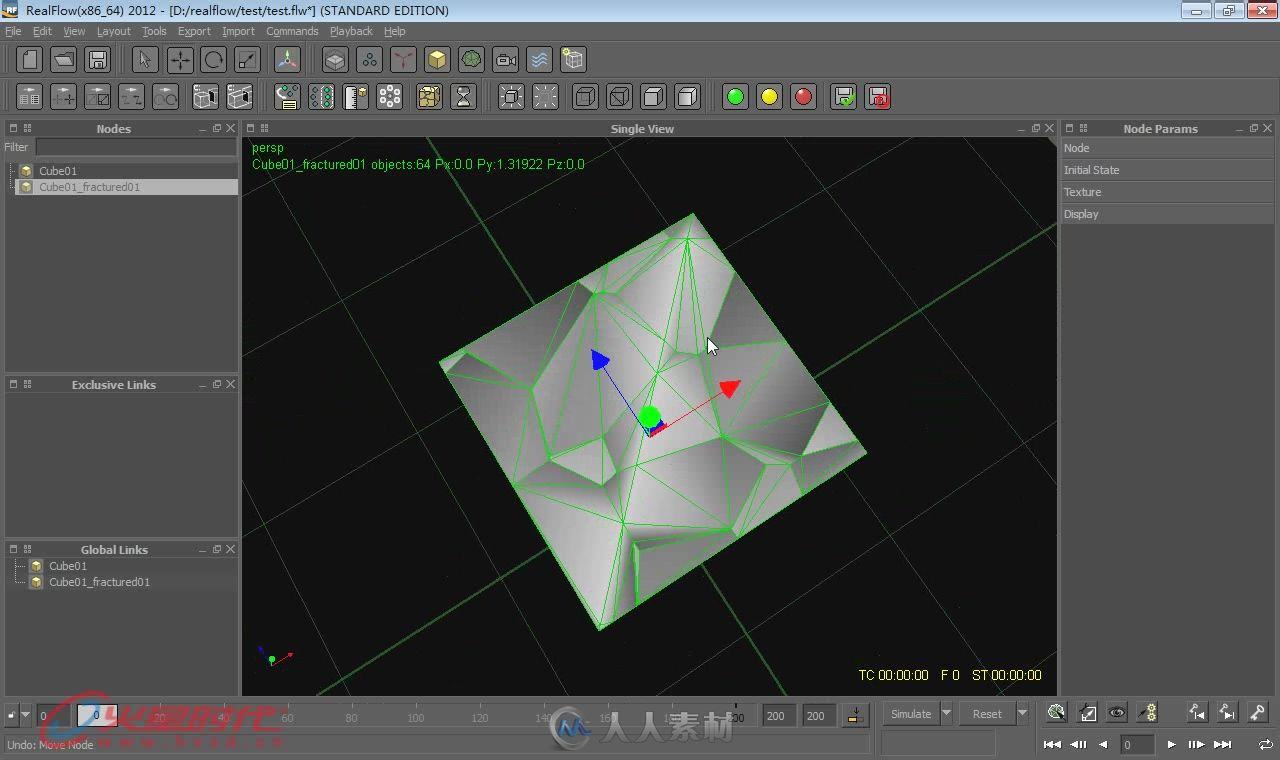Toggle the eye visibility icon in bottom bar
Image resolution: width=1280 pixels, height=760 pixels.
(1117, 713)
